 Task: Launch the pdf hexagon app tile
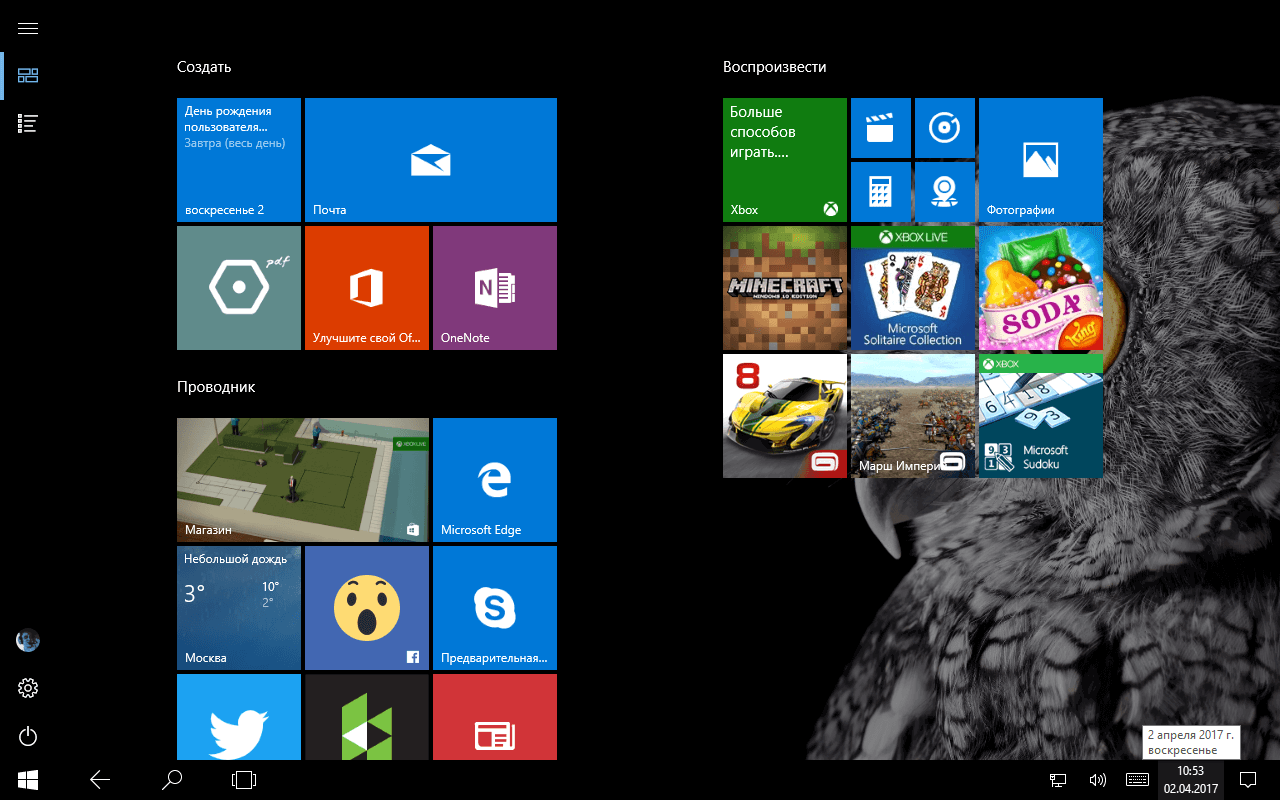(x=239, y=288)
